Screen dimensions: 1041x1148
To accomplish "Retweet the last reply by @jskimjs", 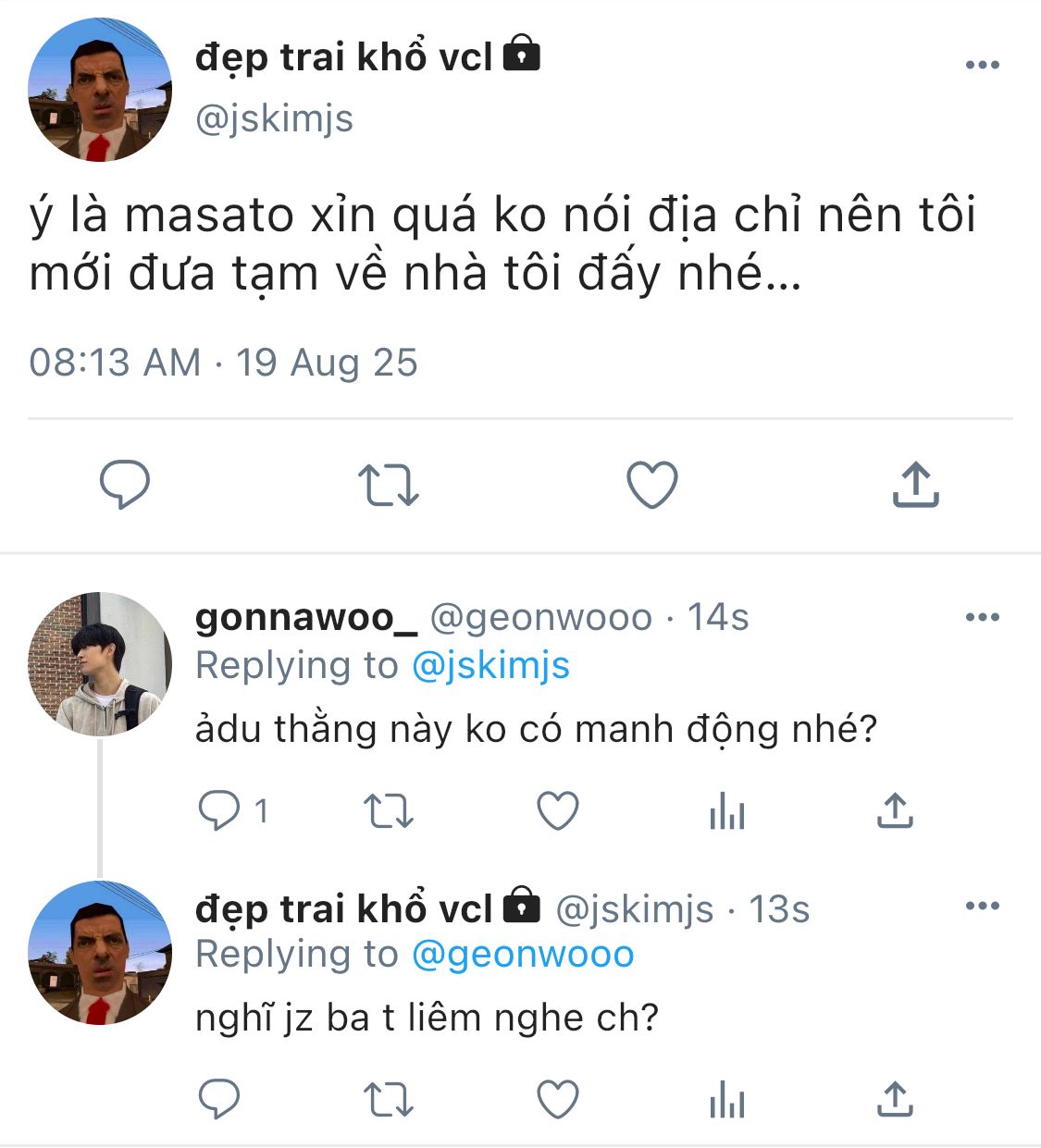I will (x=389, y=1100).
